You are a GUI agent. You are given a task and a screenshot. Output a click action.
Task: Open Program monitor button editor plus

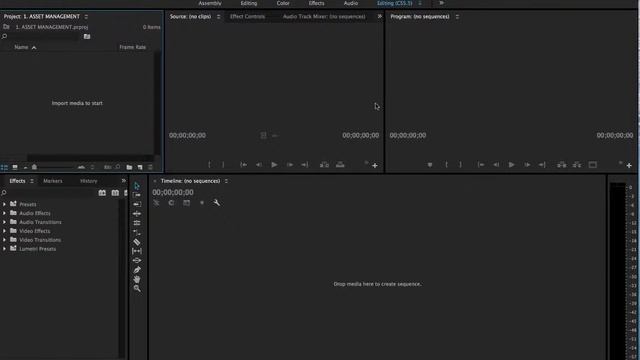coord(629,165)
